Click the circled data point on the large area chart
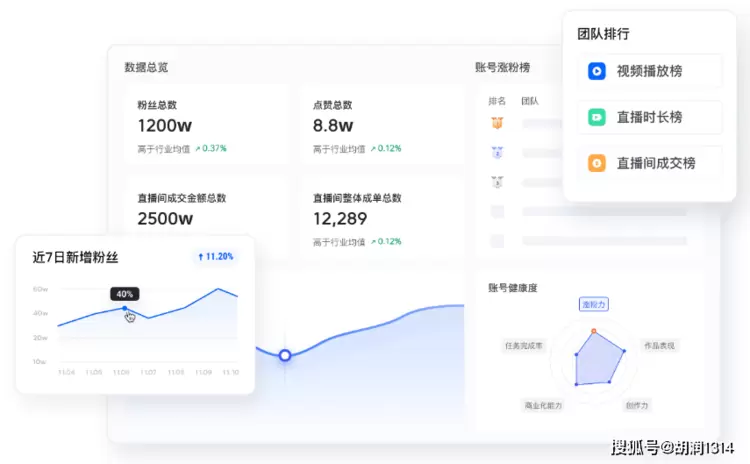 click(x=285, y=355)
